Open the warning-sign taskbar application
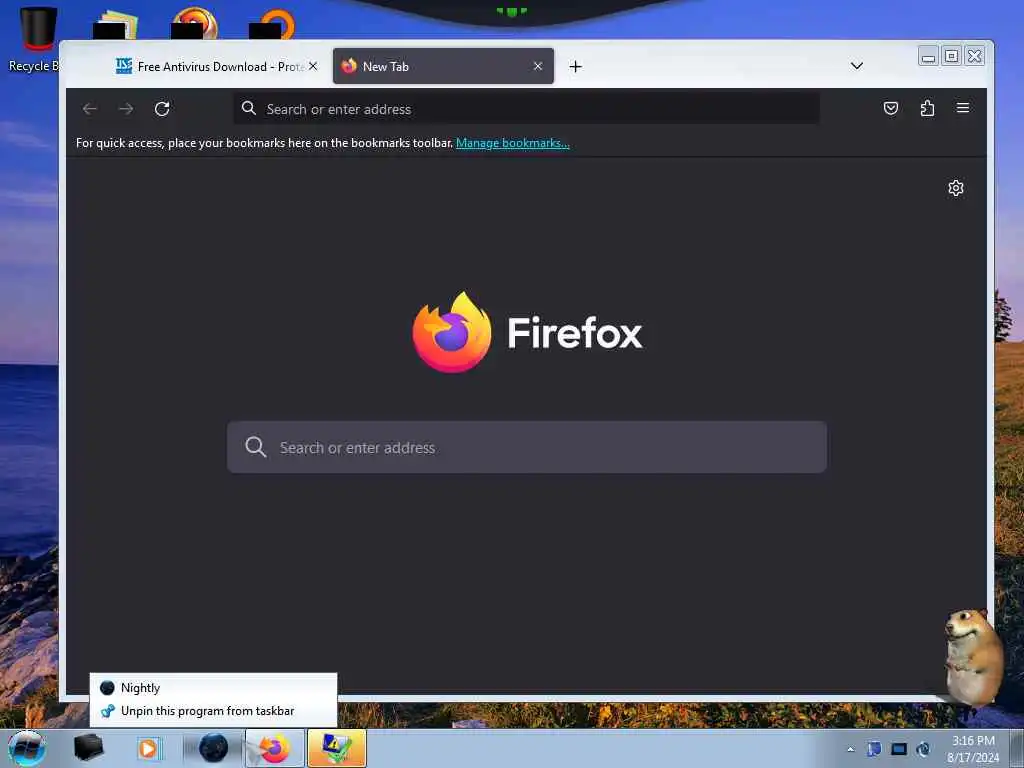Screen dimensions: 1024x768 (x=336, y=748)
